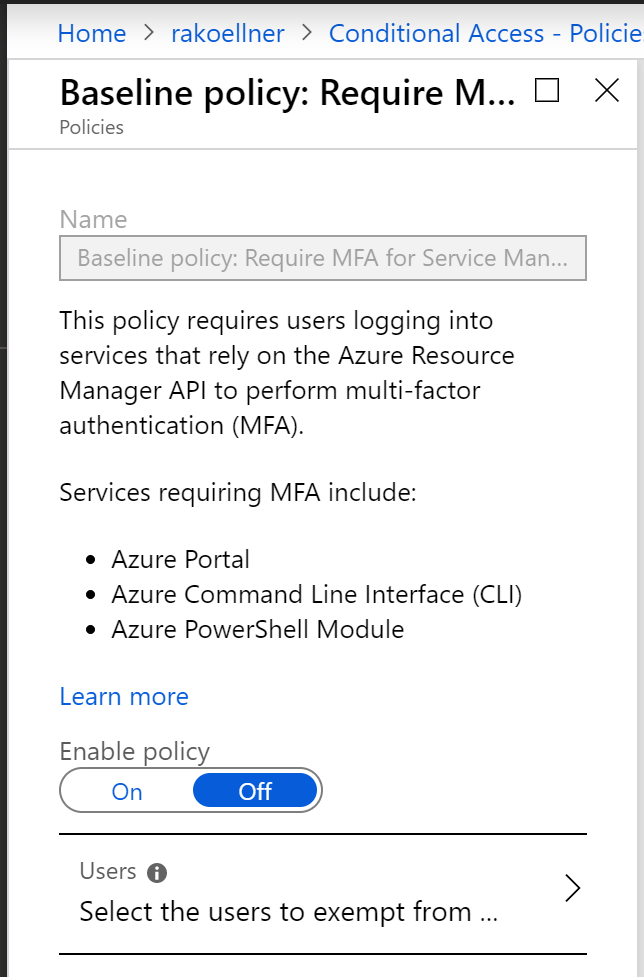The height and width of the screenshot is (977, 644).
Task: Click the policy Name input field
Action: tap(322, 258)
